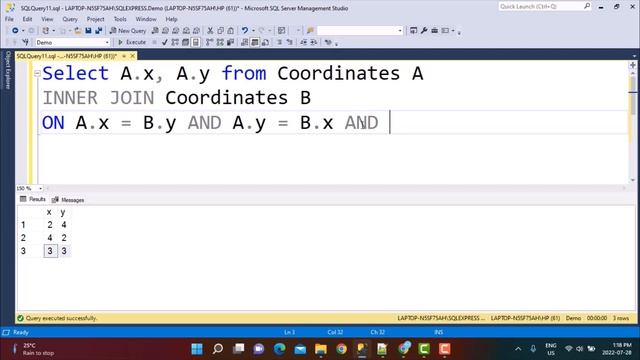Viewport: 640px width, 360px height.
Task: Open Google Chrome from taskbar
Action: [x=341, y=349]
